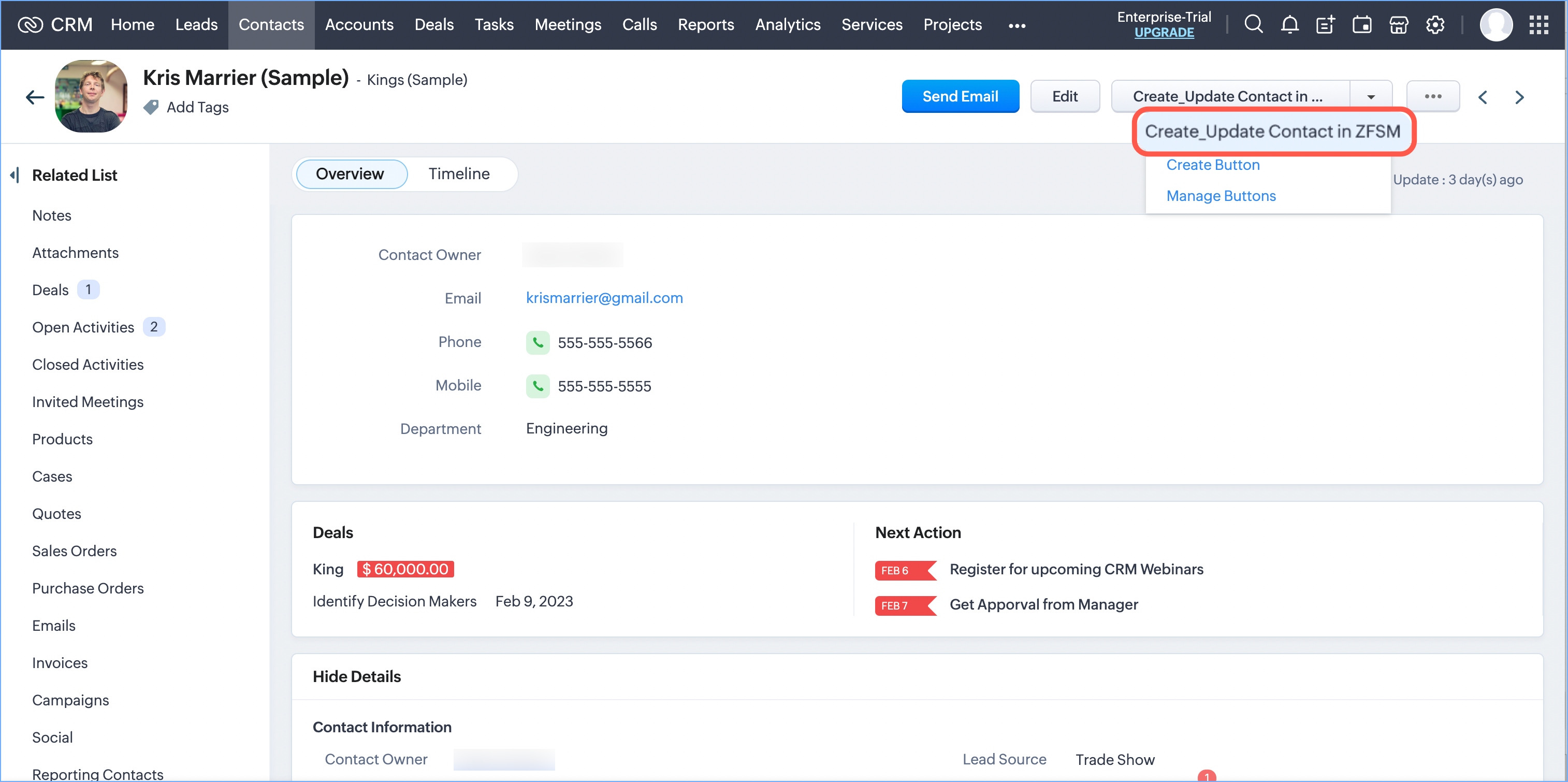Switch to the Overview view toggle

[350, 174]
